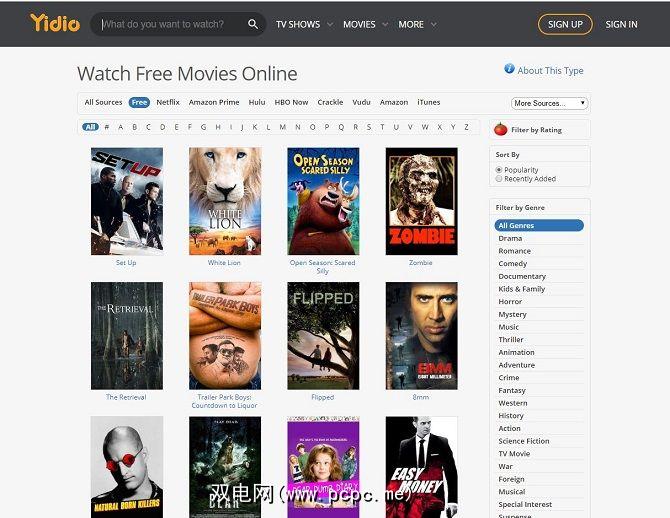Toggle the Free source filter
The height and width of the screenshot is (518, 670).
[139, 103]
